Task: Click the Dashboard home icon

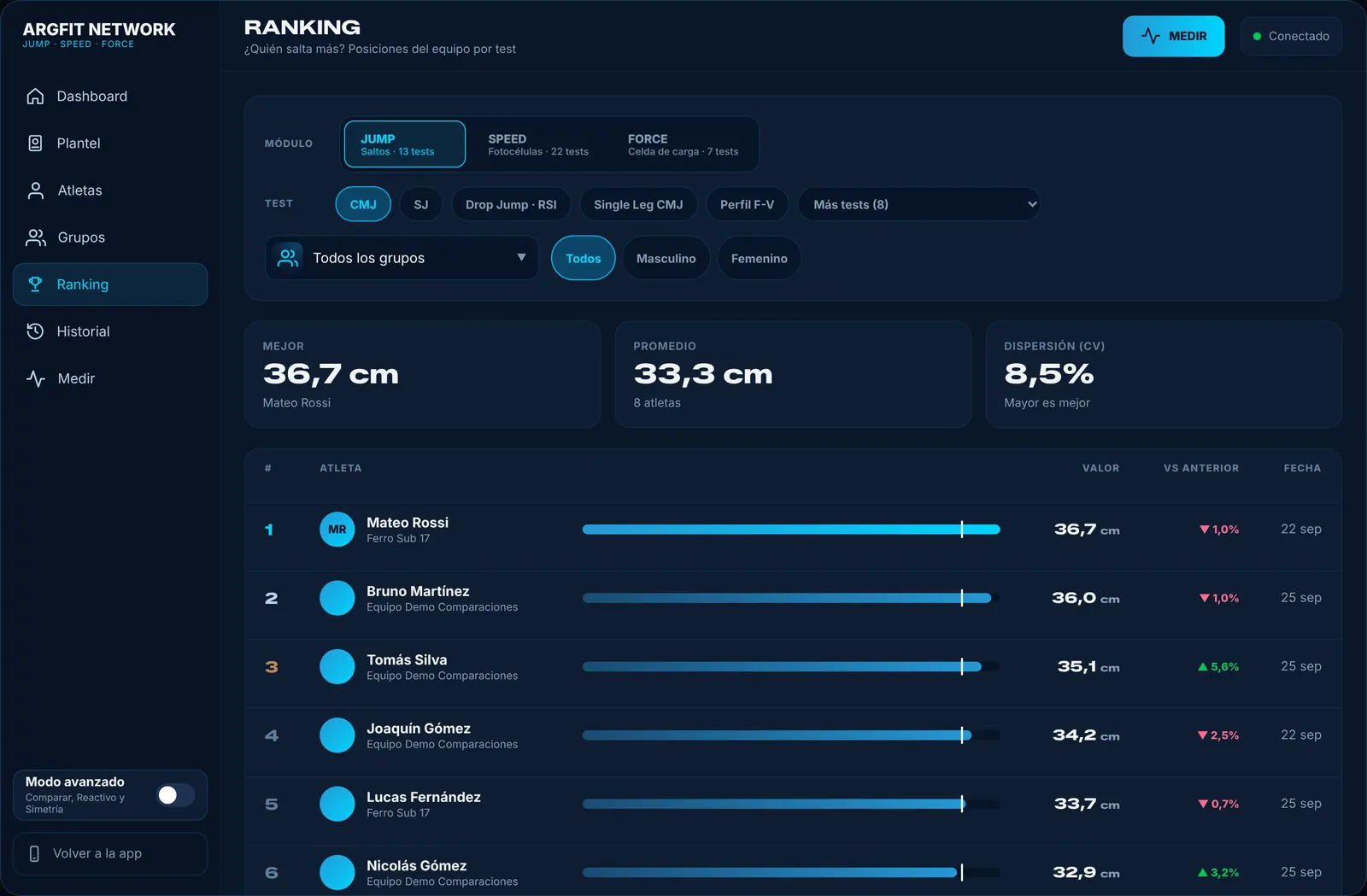Action: click(35, 97)
